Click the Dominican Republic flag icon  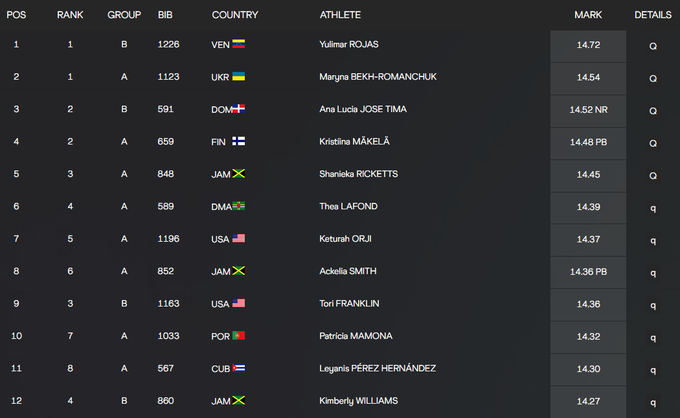(239, 109)
